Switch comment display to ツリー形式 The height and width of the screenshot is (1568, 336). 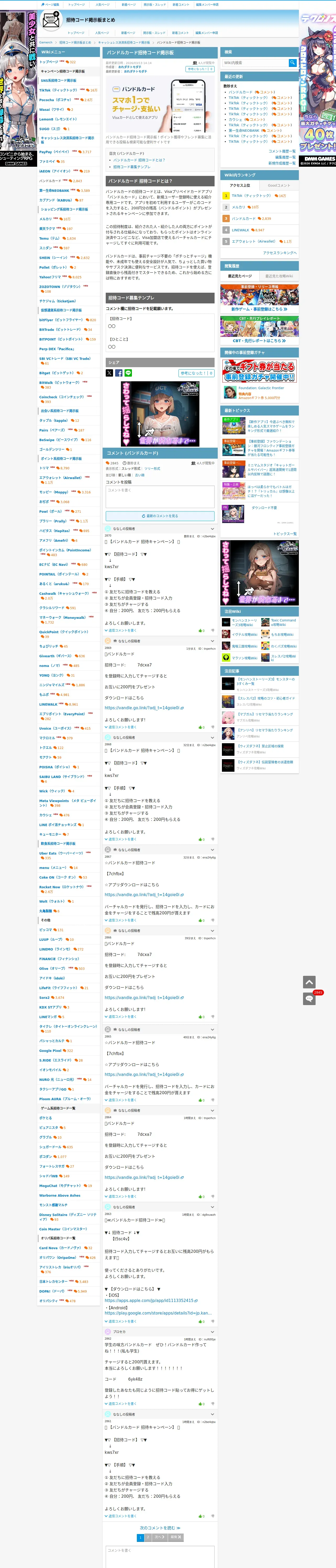153,469
